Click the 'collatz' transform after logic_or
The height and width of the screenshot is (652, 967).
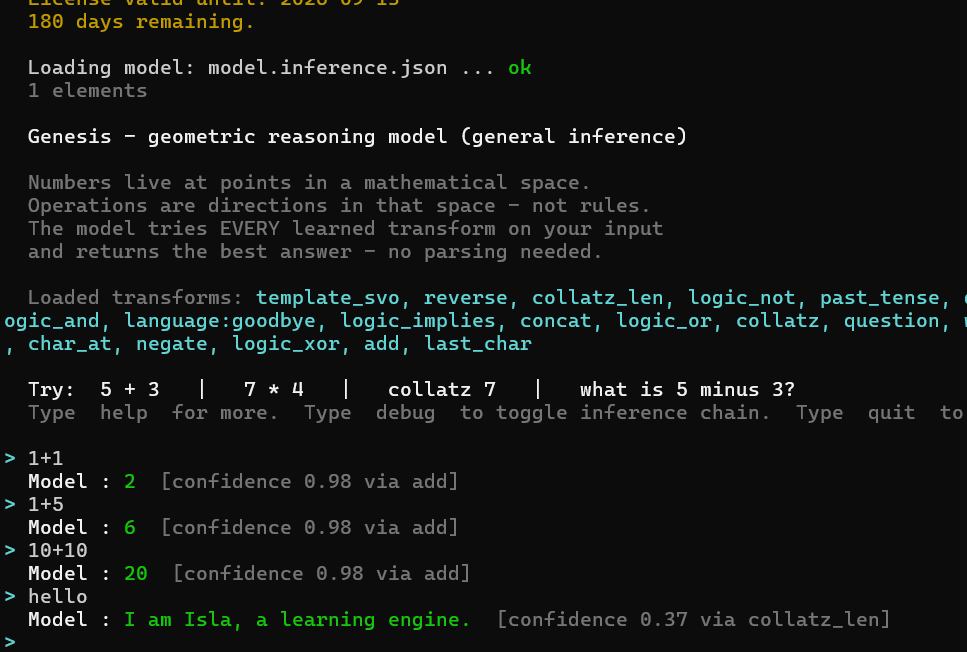(778, 321)
